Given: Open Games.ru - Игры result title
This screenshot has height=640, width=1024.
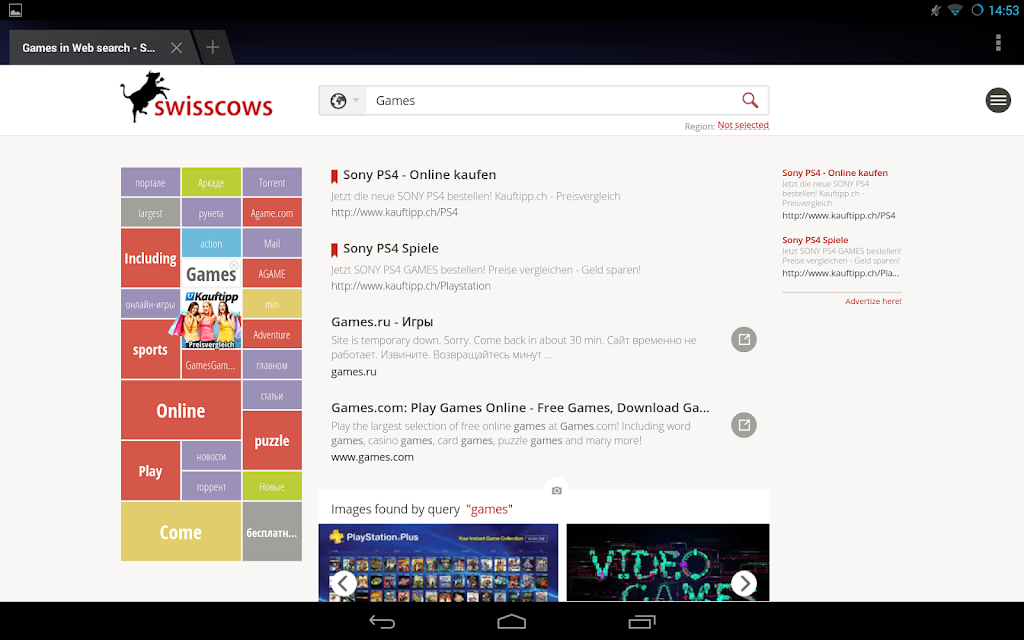Looking at the screenshot, I should (382, 321).
